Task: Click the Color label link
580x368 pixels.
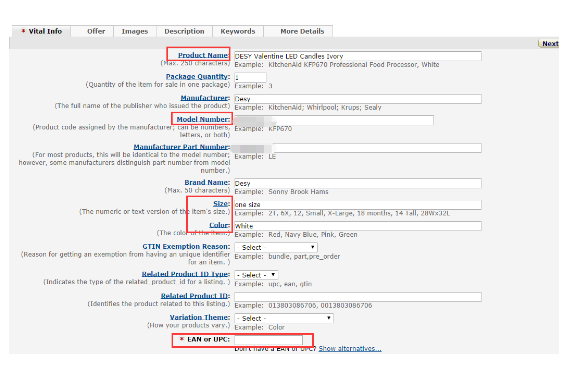Action: [219, 225]
